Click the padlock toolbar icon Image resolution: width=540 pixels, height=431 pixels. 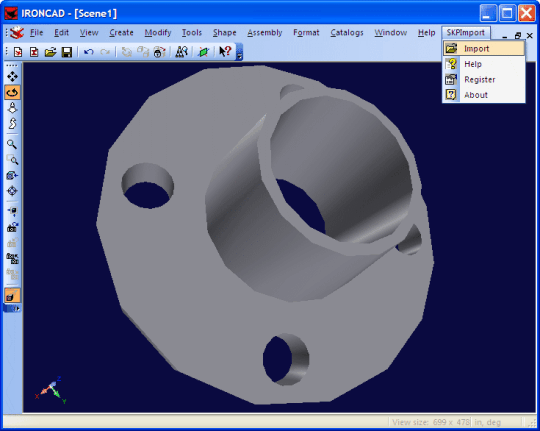(159, 52)
